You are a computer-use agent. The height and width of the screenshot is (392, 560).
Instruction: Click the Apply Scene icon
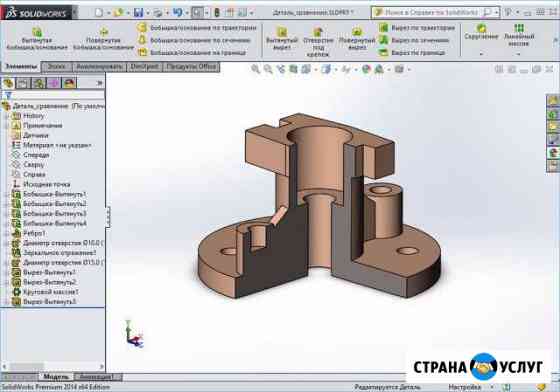379,69
